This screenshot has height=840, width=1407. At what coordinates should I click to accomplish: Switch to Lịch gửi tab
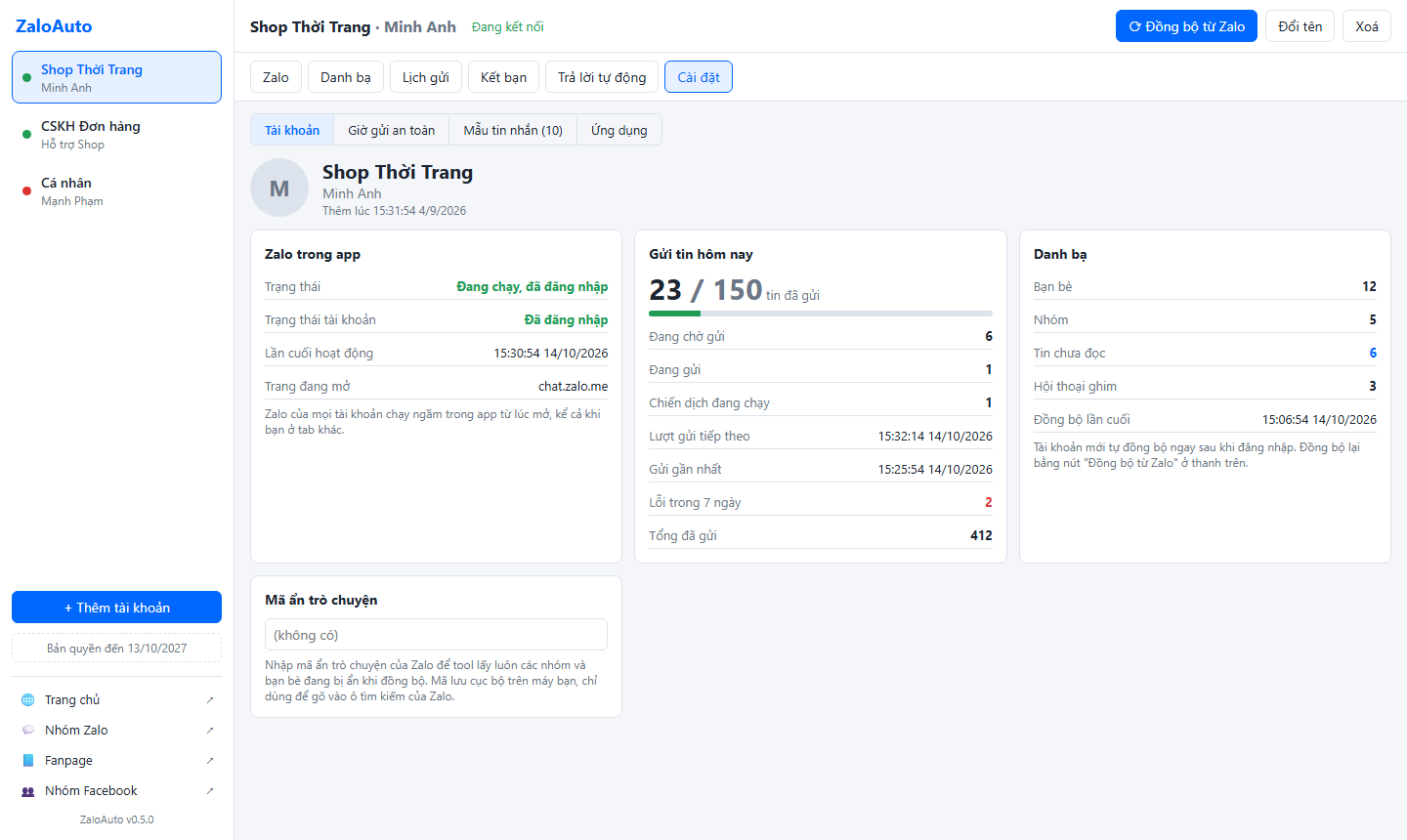click(x=426, y=77)
